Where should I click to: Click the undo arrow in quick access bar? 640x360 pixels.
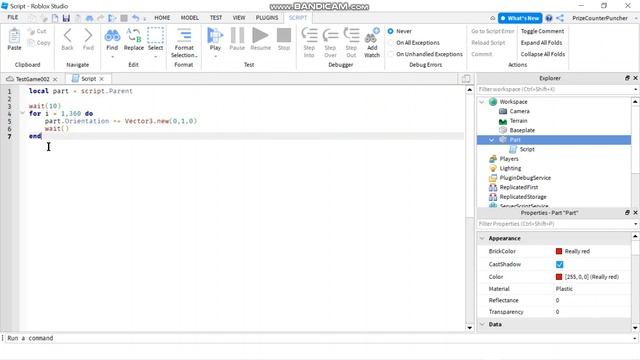click(x=136, y=18)
